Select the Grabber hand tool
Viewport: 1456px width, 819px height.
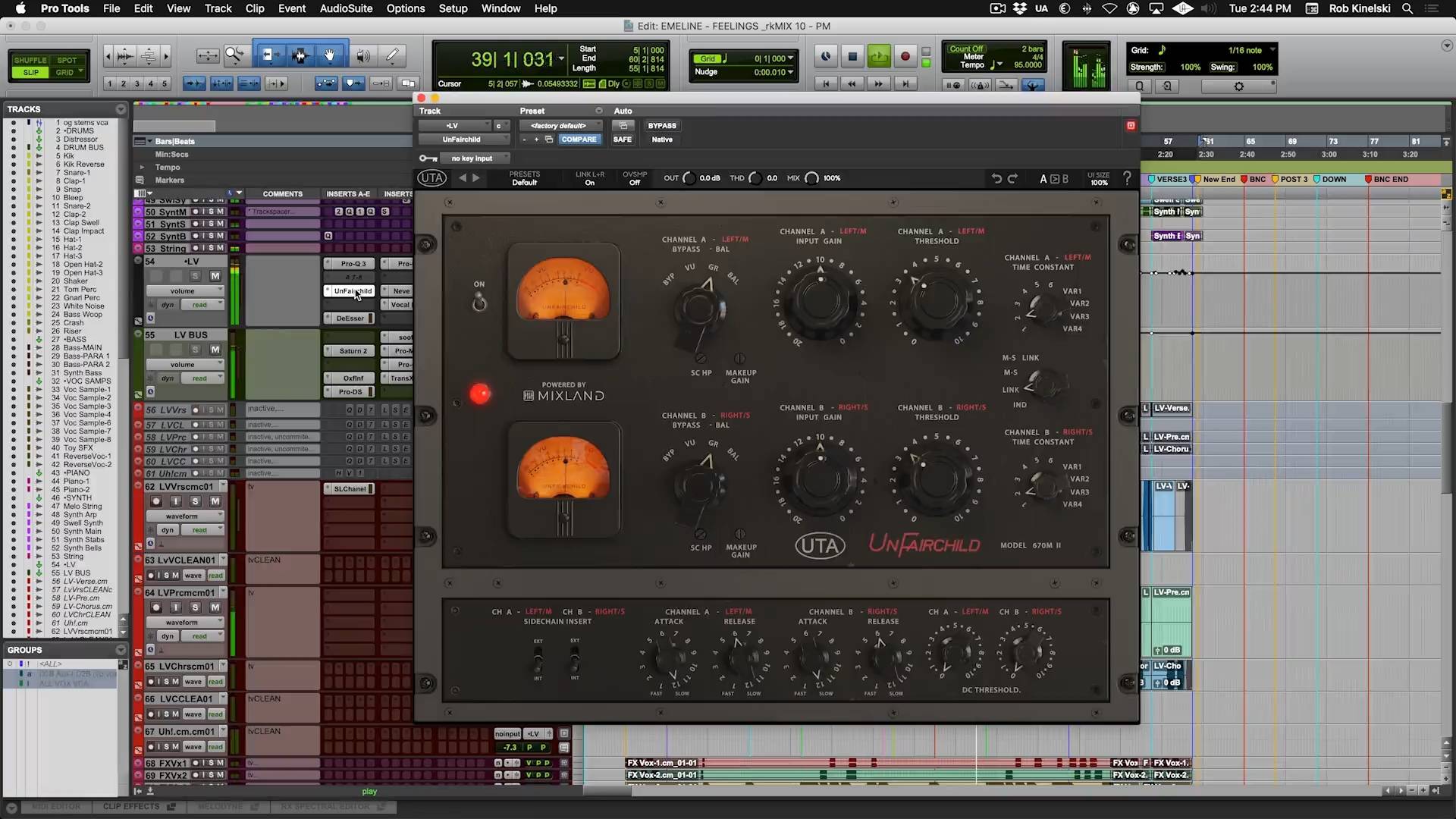point(330,55)
